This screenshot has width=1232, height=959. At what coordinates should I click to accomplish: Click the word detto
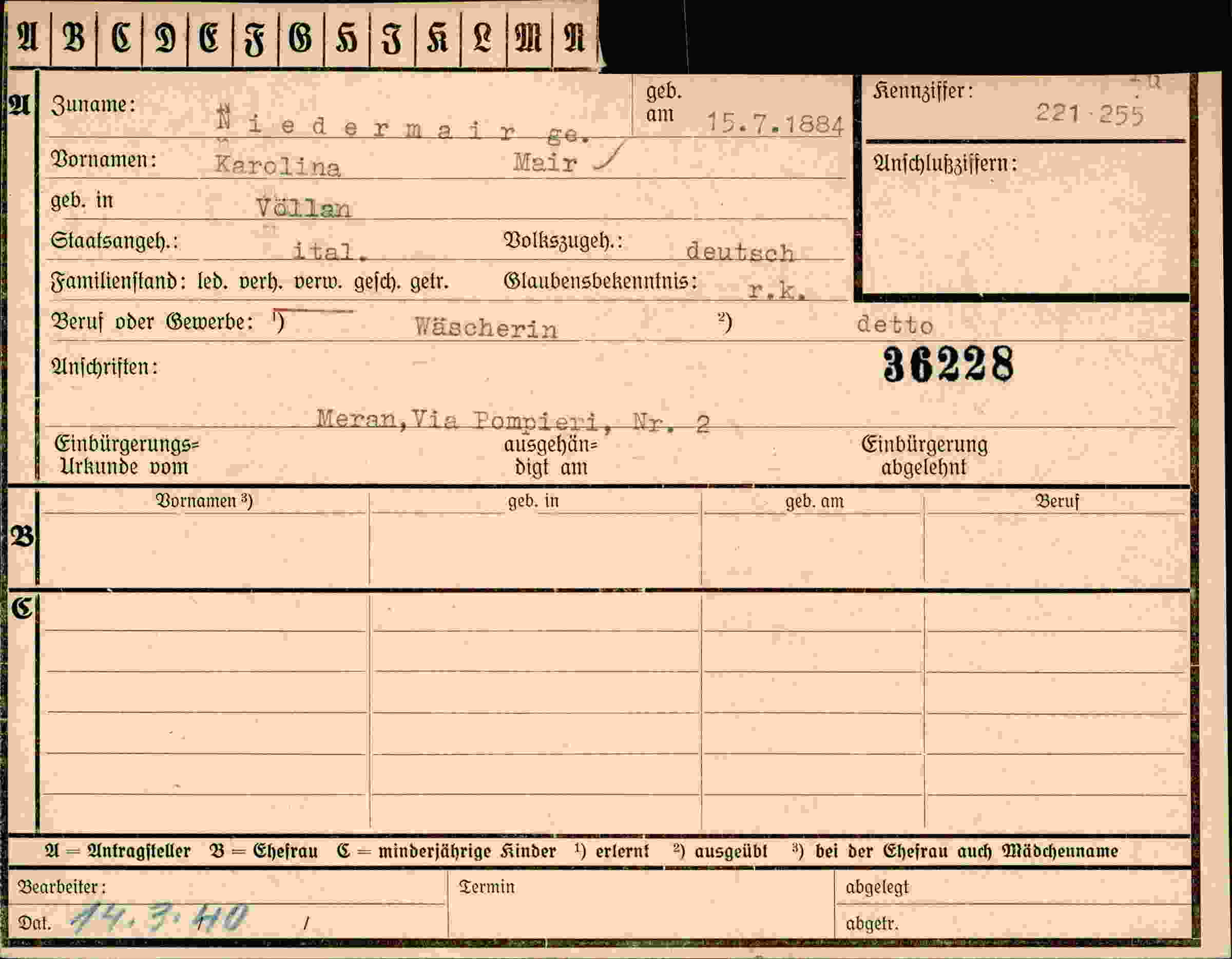[895, 325]
